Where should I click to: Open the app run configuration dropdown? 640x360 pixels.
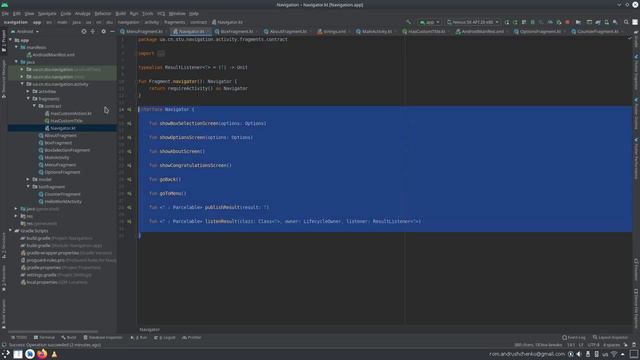click(429, 22)
